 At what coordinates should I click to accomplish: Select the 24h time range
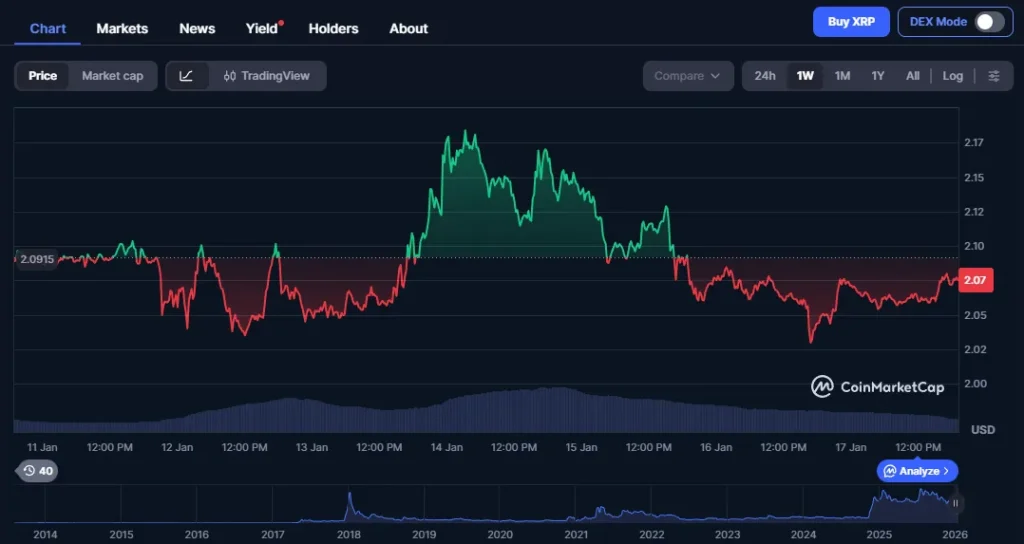[x=765, y=76]
